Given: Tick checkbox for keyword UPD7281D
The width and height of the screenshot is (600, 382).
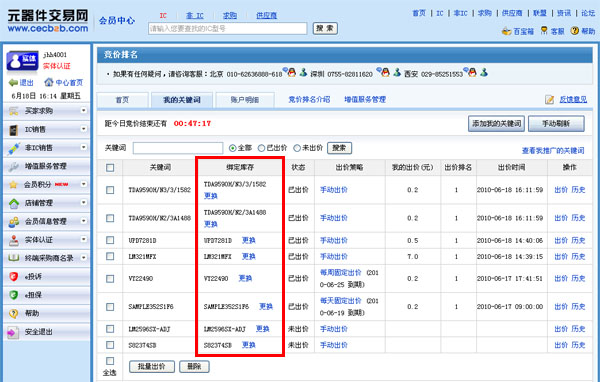Looking at the screenshot, I should click(x=110, y=240).
